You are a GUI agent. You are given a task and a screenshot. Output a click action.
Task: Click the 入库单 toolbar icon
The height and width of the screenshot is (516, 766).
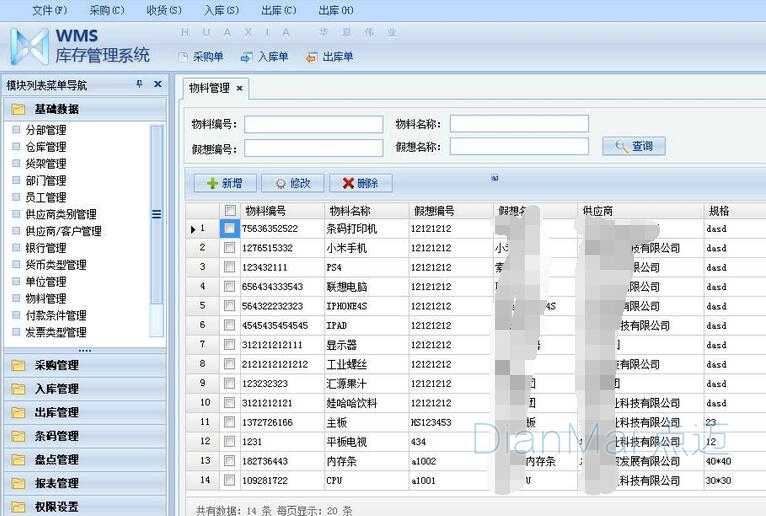247,57
